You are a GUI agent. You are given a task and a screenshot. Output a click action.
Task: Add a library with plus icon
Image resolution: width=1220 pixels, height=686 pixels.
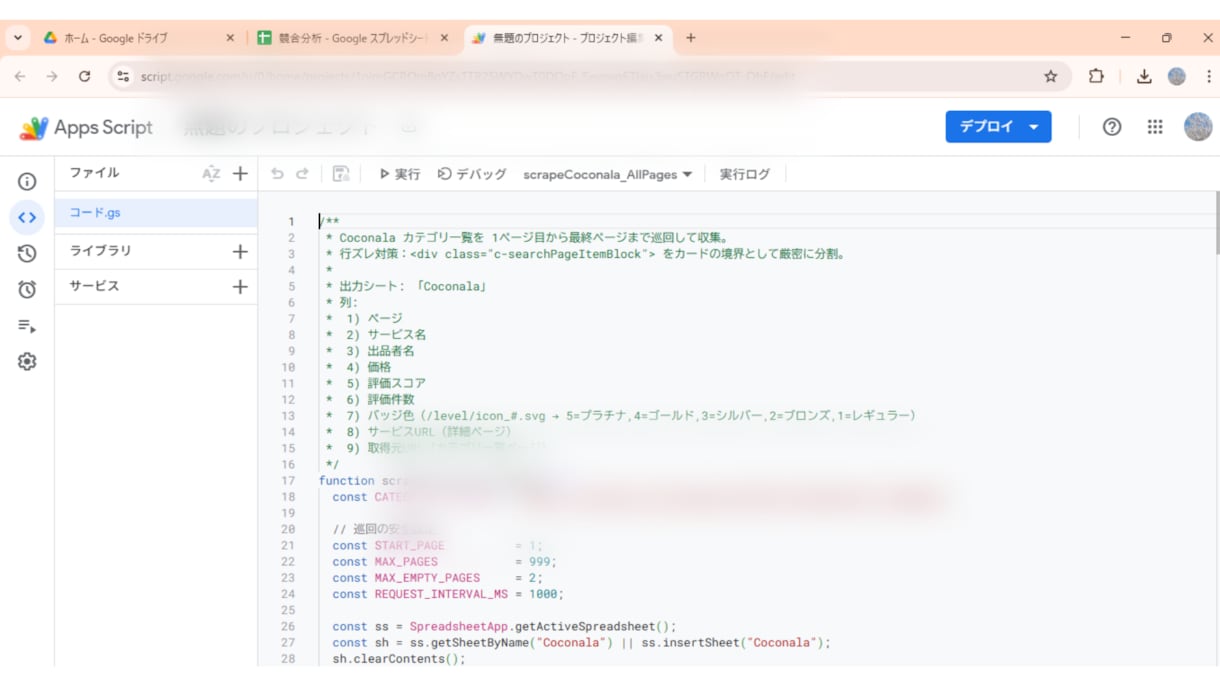240,251
